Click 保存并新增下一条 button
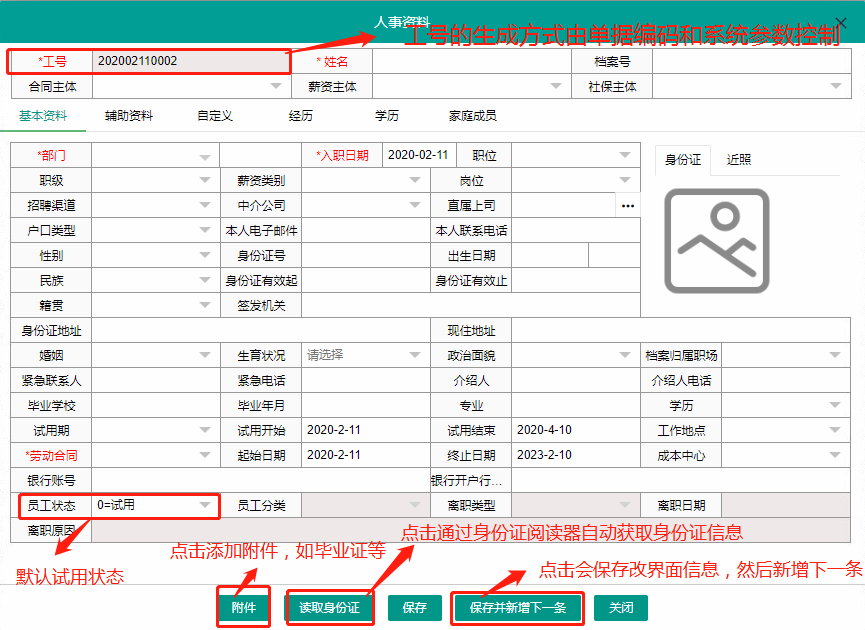865x630 pixels. tap(518, 607)
